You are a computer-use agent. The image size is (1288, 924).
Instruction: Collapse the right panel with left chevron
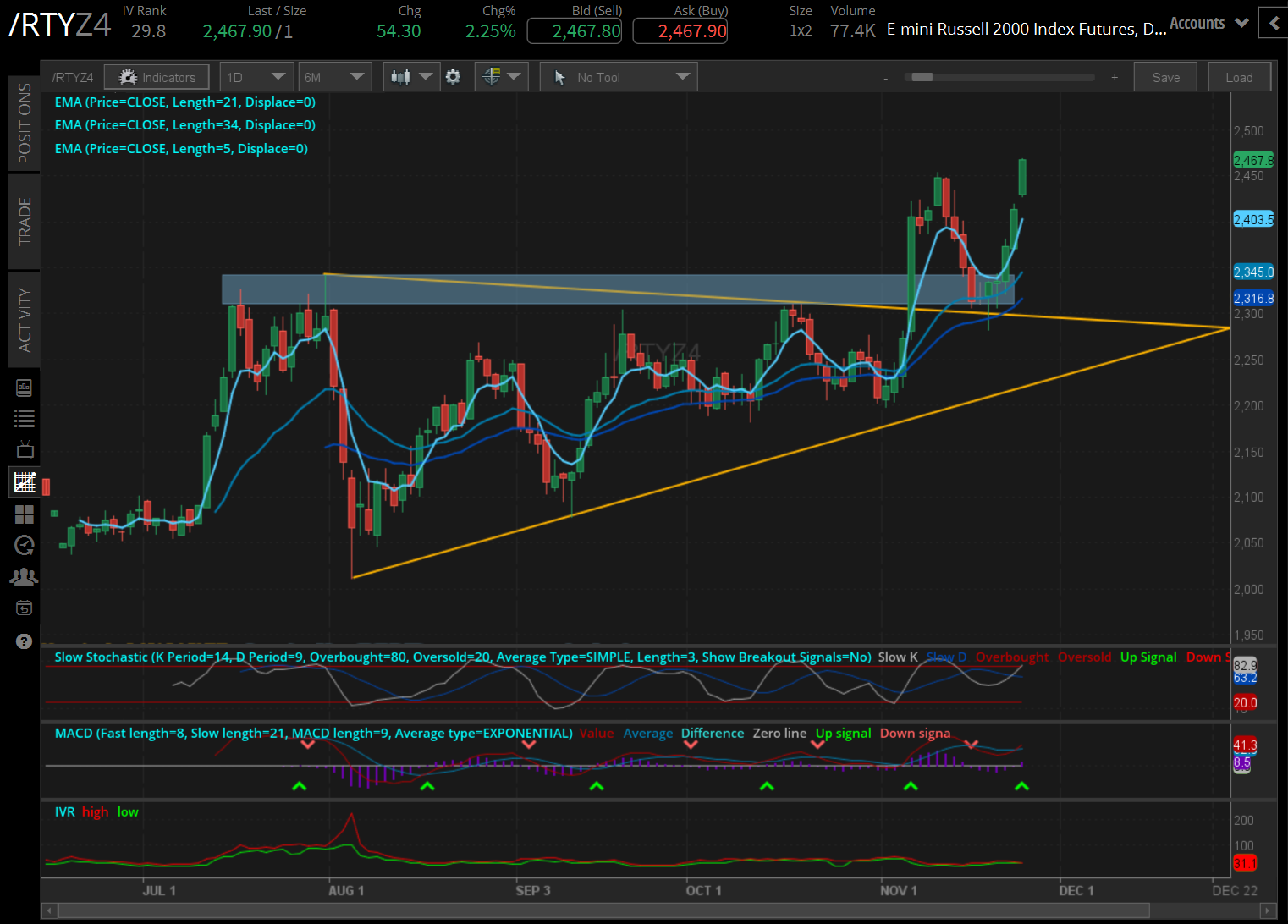[1274, 23]
